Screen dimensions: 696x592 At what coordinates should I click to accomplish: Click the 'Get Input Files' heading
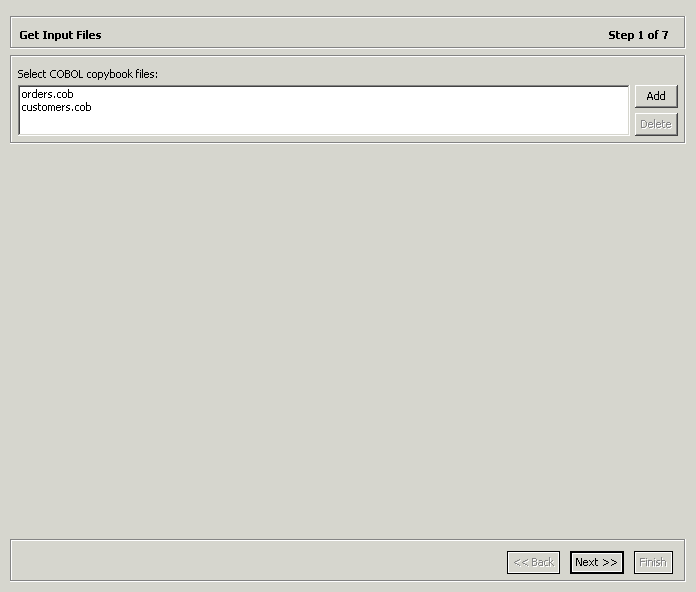pos(60,35)
